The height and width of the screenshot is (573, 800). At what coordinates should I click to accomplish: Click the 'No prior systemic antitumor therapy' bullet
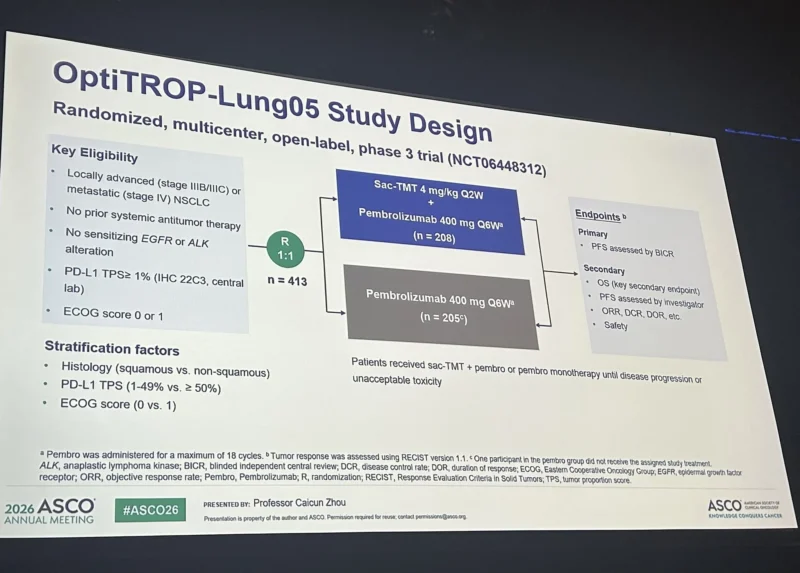click(153, 218)
